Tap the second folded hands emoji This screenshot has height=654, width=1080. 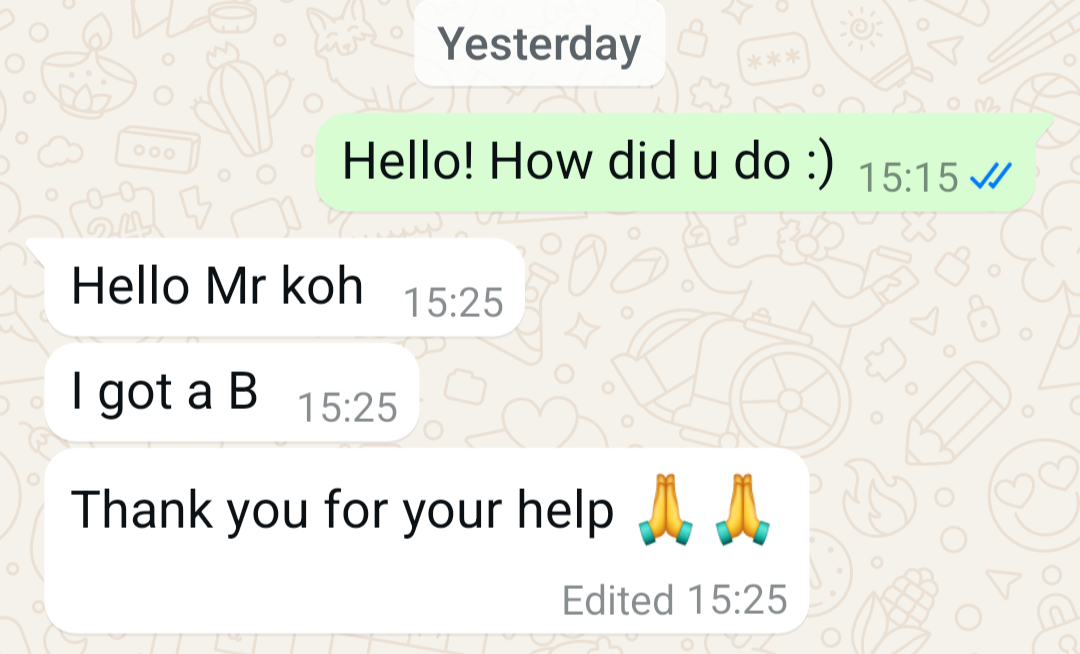(742, 509)
